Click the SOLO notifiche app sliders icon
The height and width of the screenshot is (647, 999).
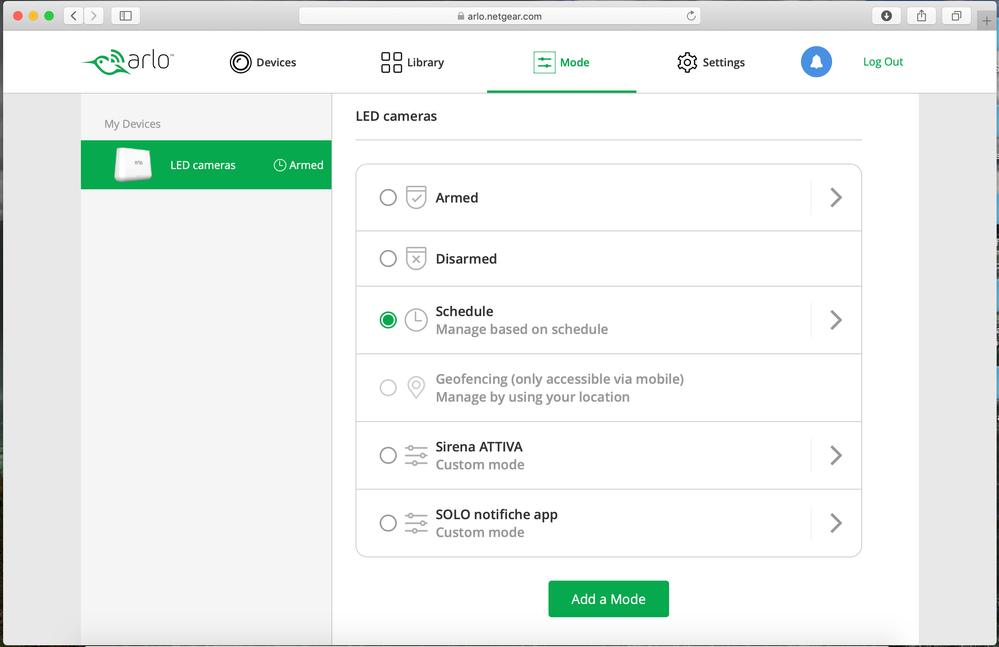[416, 523]
